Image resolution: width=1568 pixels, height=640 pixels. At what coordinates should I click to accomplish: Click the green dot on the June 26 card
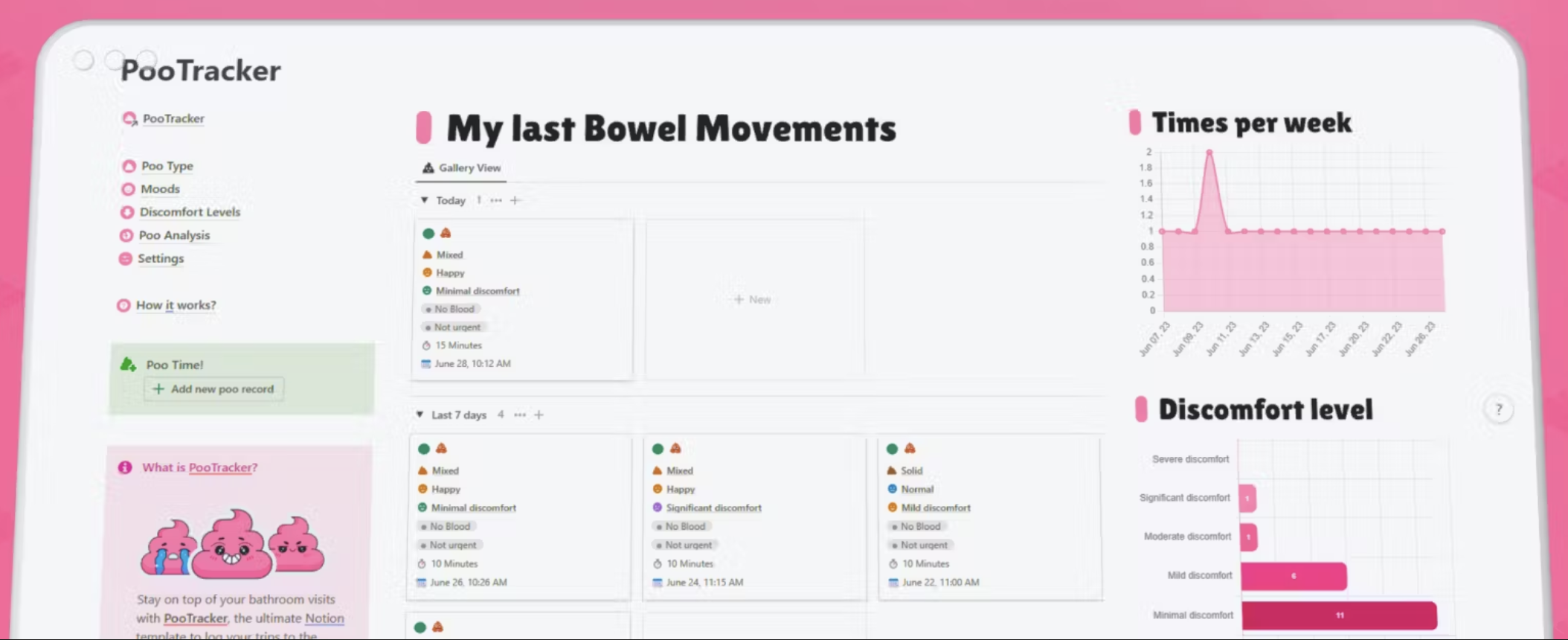point(424,449)
